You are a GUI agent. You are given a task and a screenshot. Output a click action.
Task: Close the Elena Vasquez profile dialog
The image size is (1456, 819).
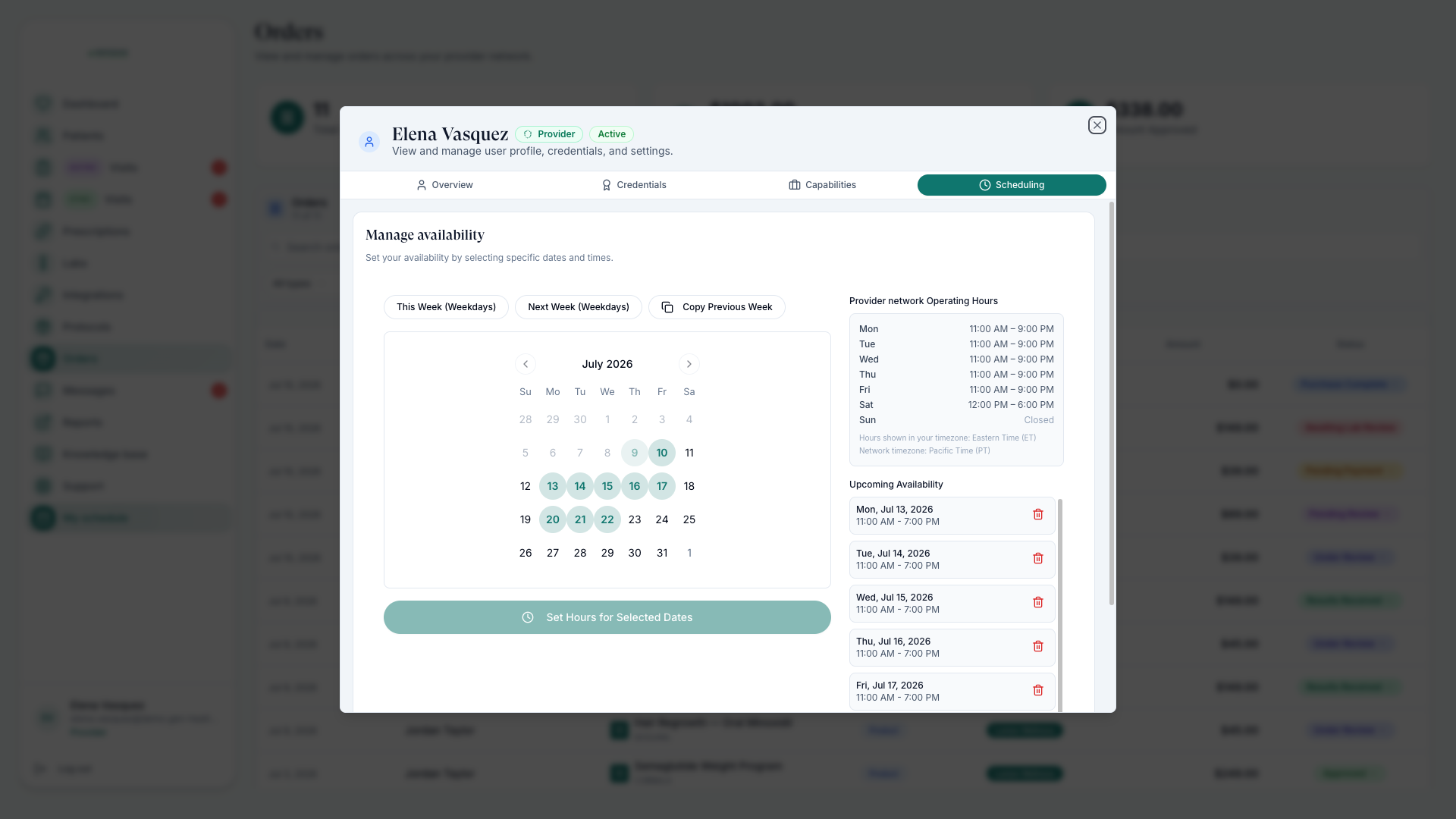point(1097,125)
